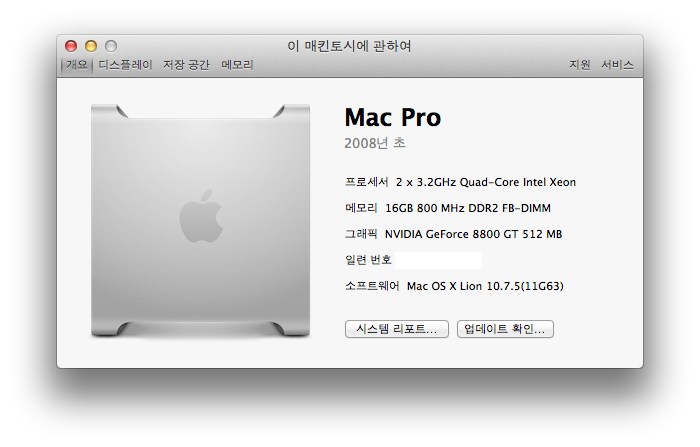Show the 메모리 tab
This screenshot has height=447, width=700.
[x=237, y=65]
